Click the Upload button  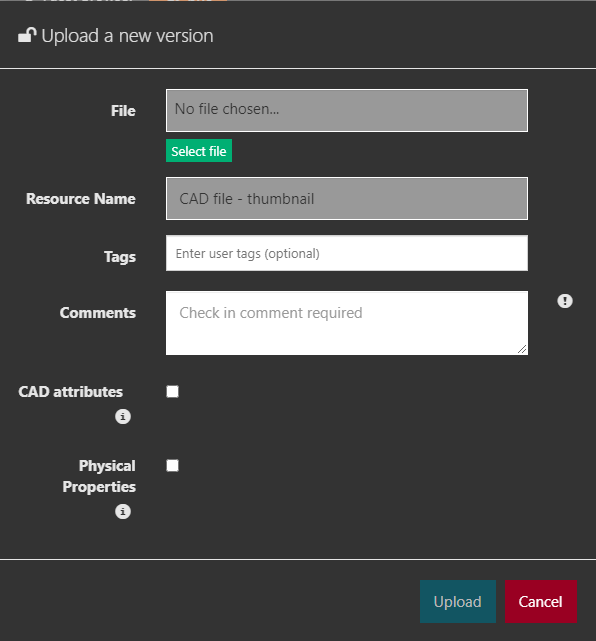458,601
